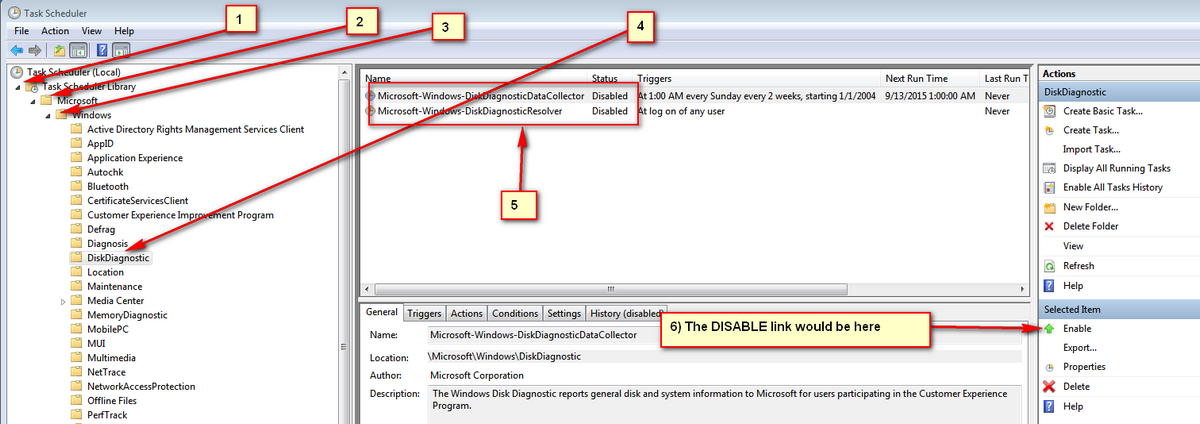This screenshot has height=424, width=1200.
Task: Click the Help link under DiskDiagnostic actions
Action: pyautogui.click(x=1073, y=286)
